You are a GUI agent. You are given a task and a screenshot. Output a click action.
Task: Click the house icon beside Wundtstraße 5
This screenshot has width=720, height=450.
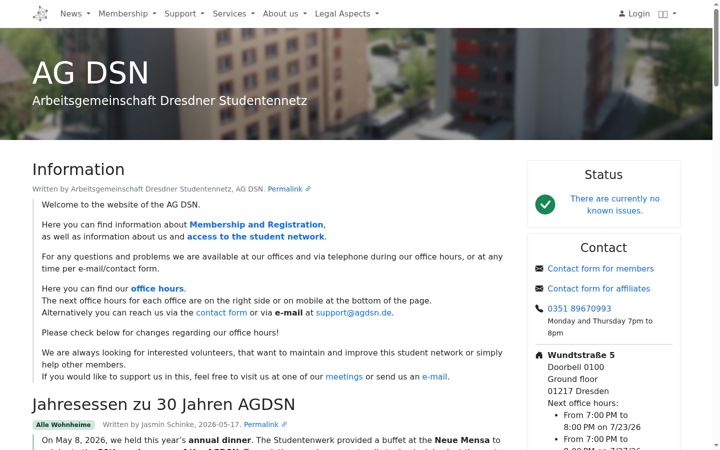coord(539,355)
